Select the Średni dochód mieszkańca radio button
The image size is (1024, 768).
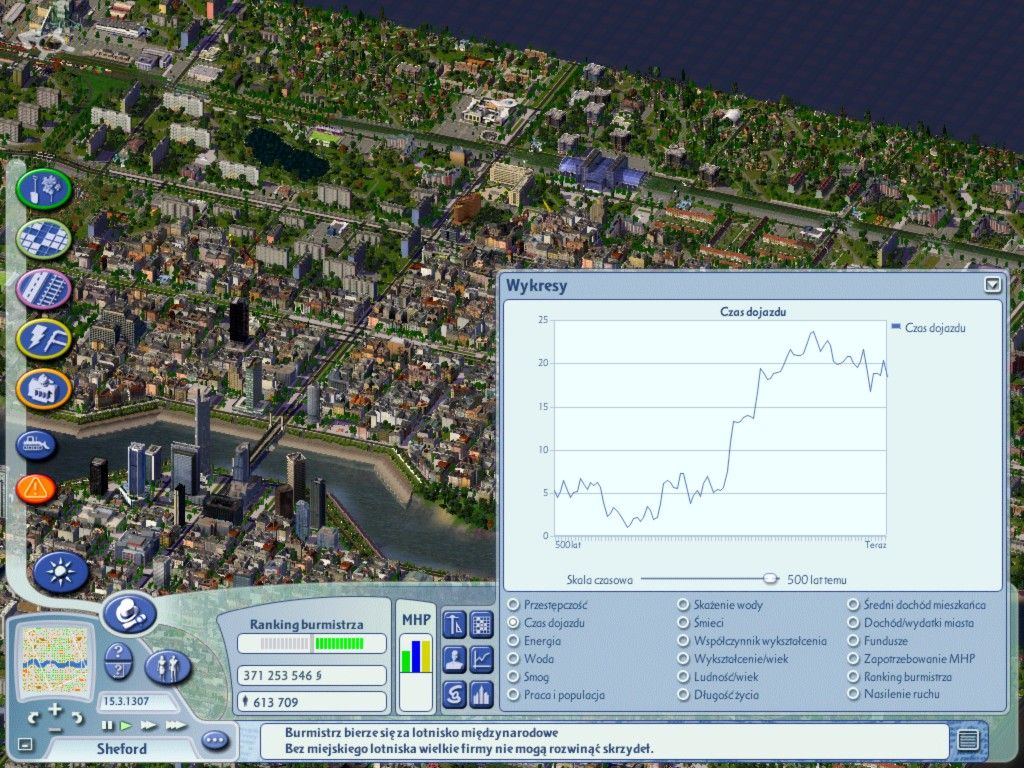(853, 605)
